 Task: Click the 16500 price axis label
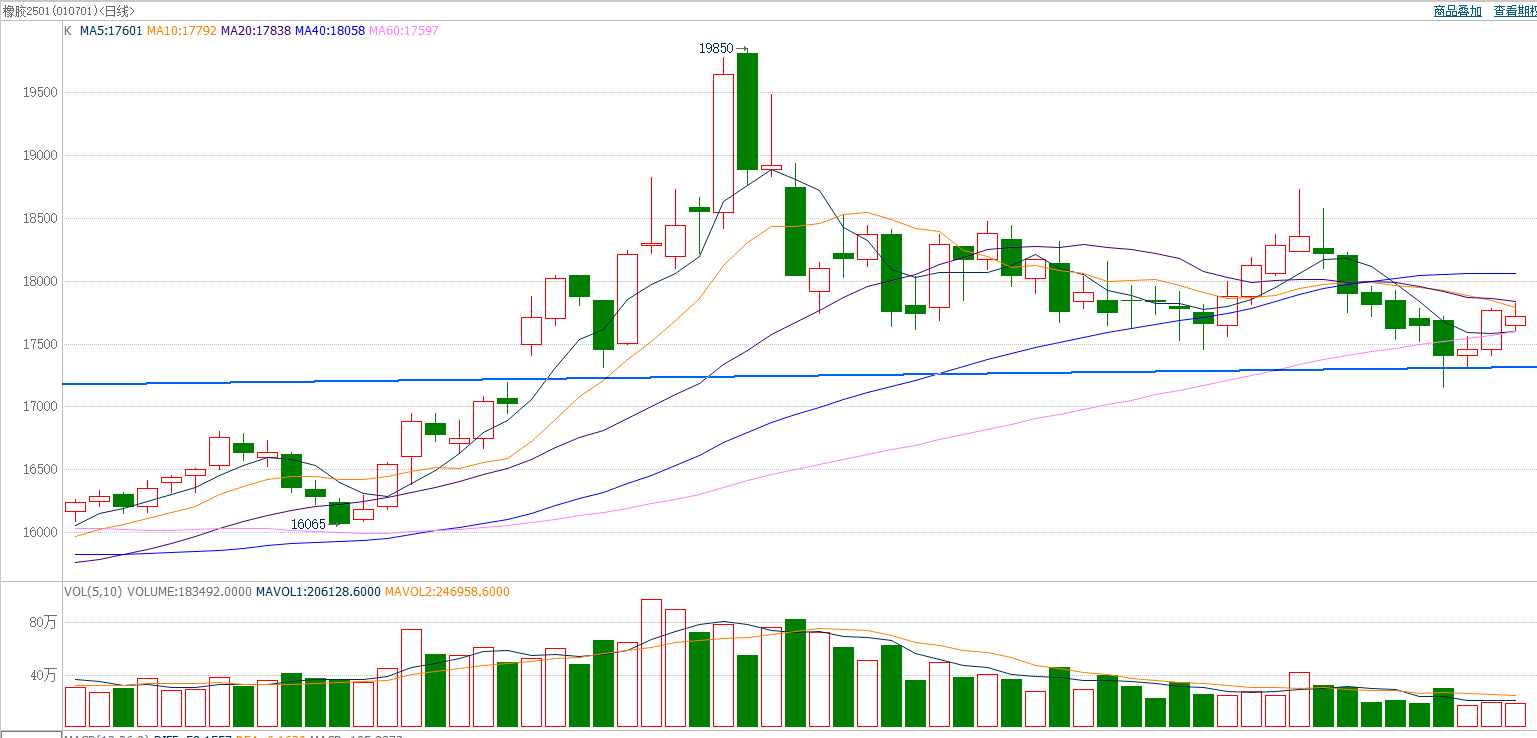point(41,470)
